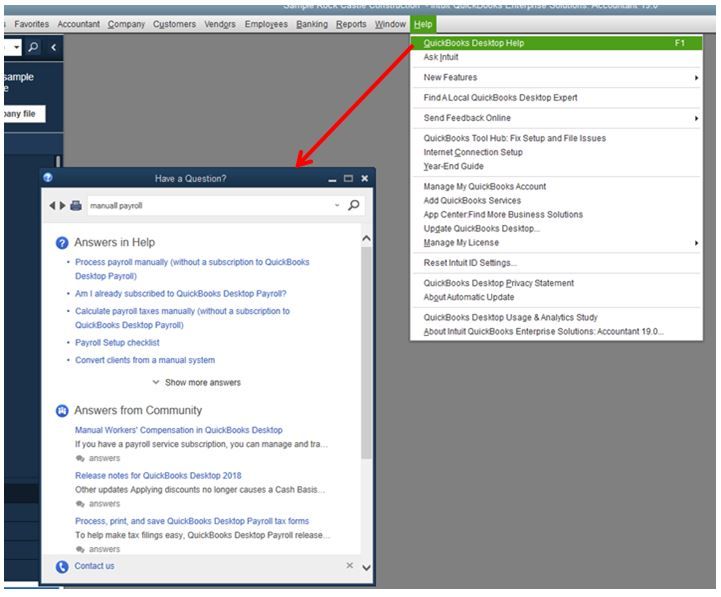The height and width of the screenshot is (597, 721).
Task: Open 'Process, print, and save' tax forms link
Action: [192, 521]
